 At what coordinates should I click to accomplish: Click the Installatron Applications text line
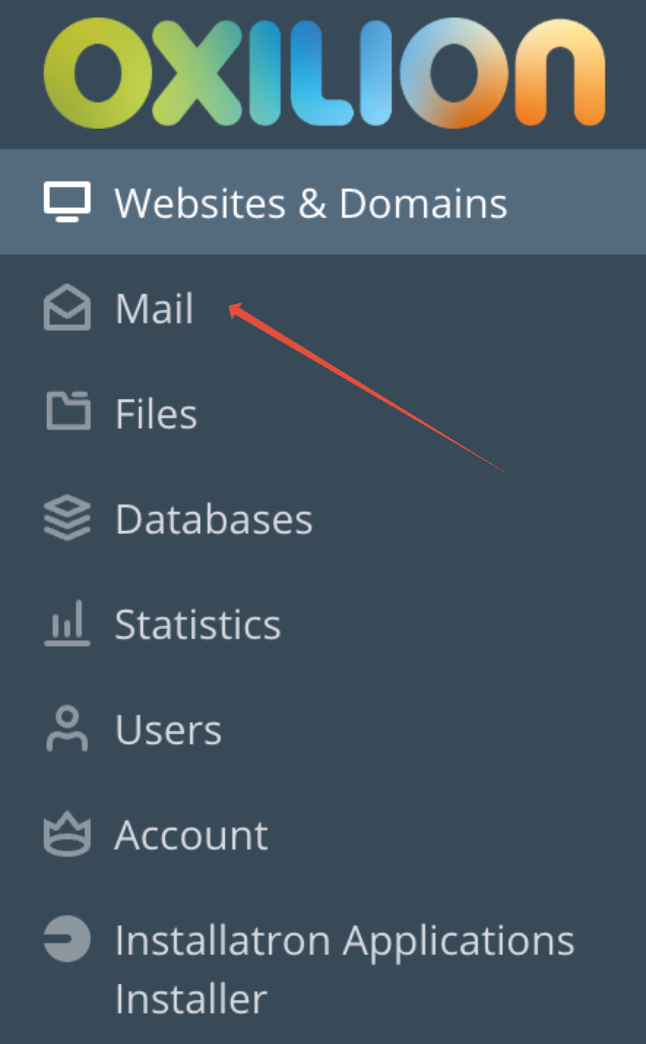[x=345, y=942]
